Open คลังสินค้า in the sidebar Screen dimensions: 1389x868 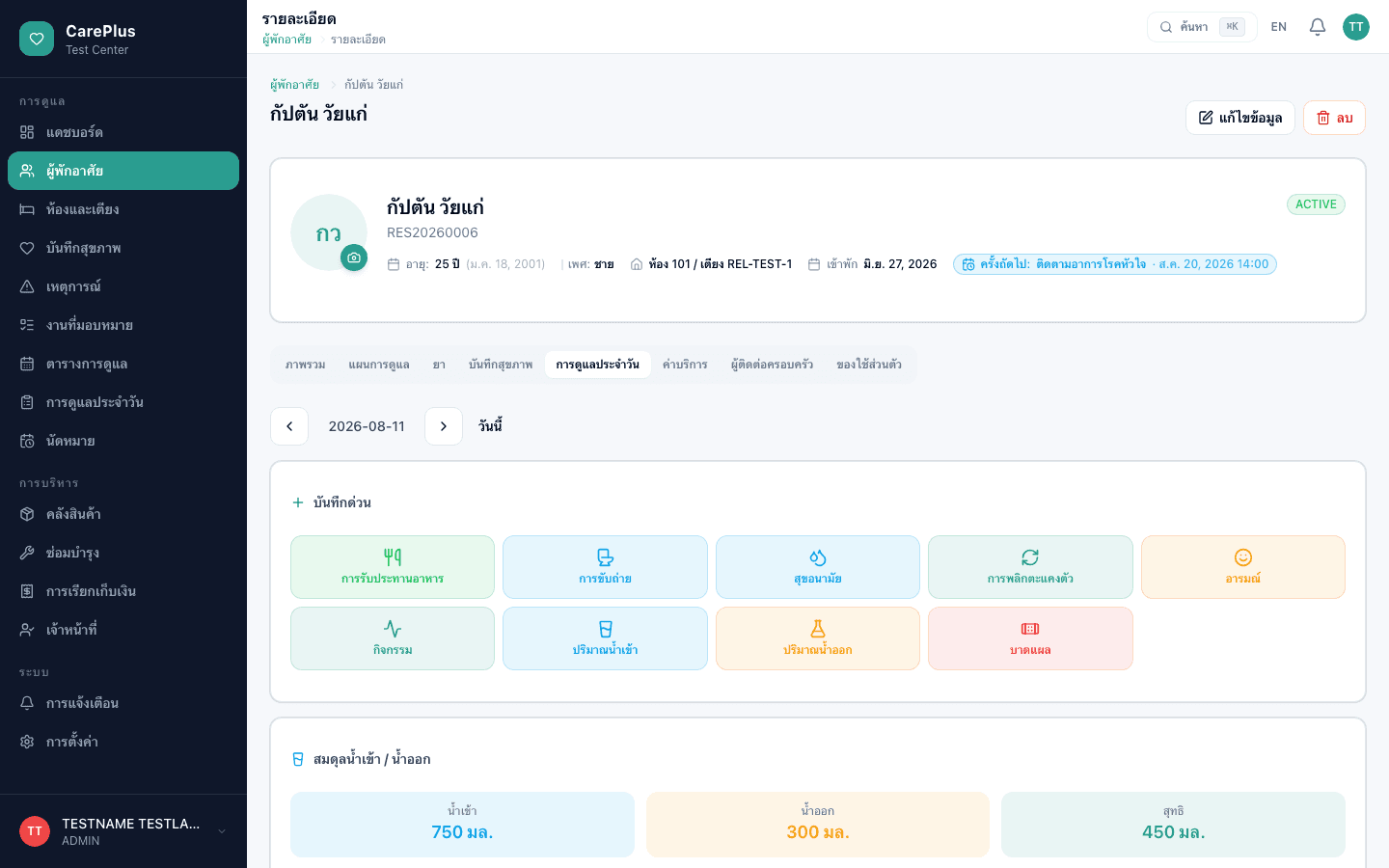coord(123,514)
